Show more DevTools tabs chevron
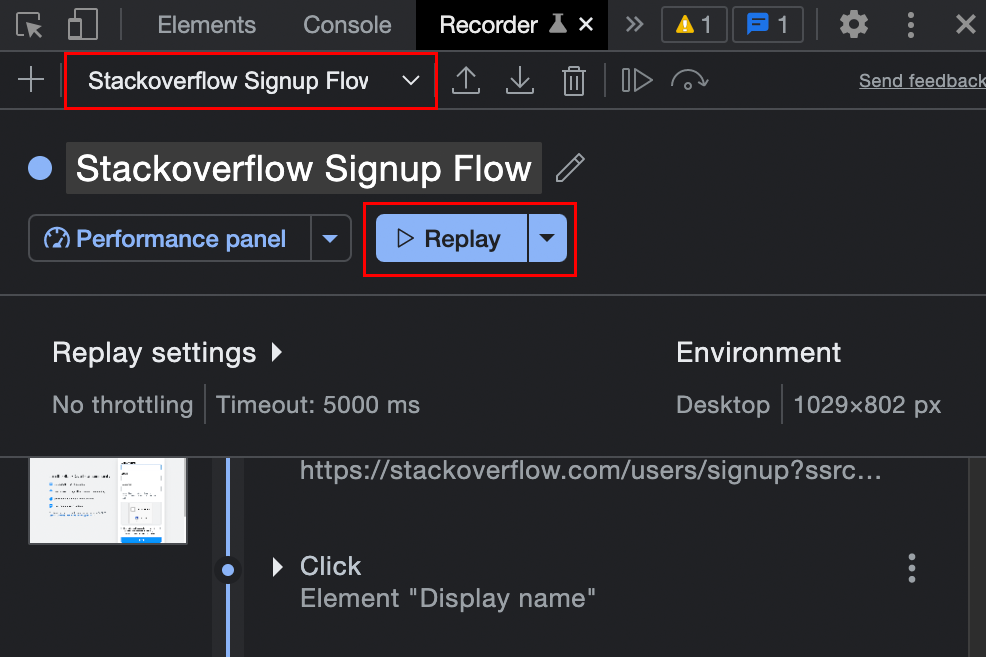 pos(634,25)
